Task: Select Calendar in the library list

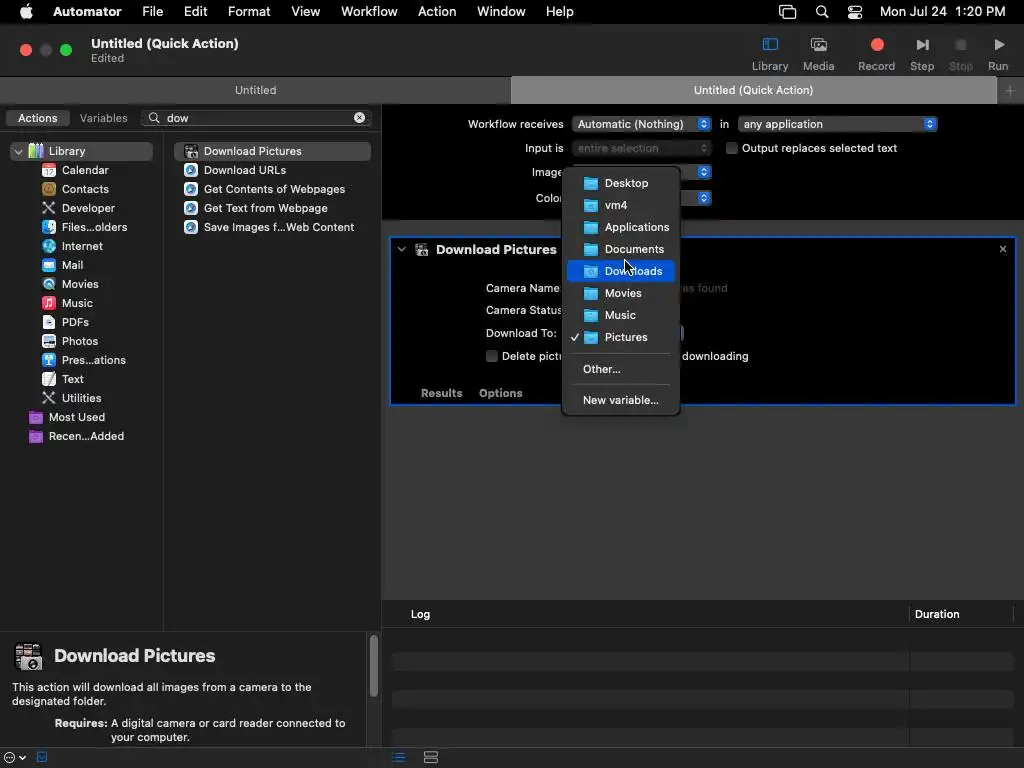Action: 85,170
